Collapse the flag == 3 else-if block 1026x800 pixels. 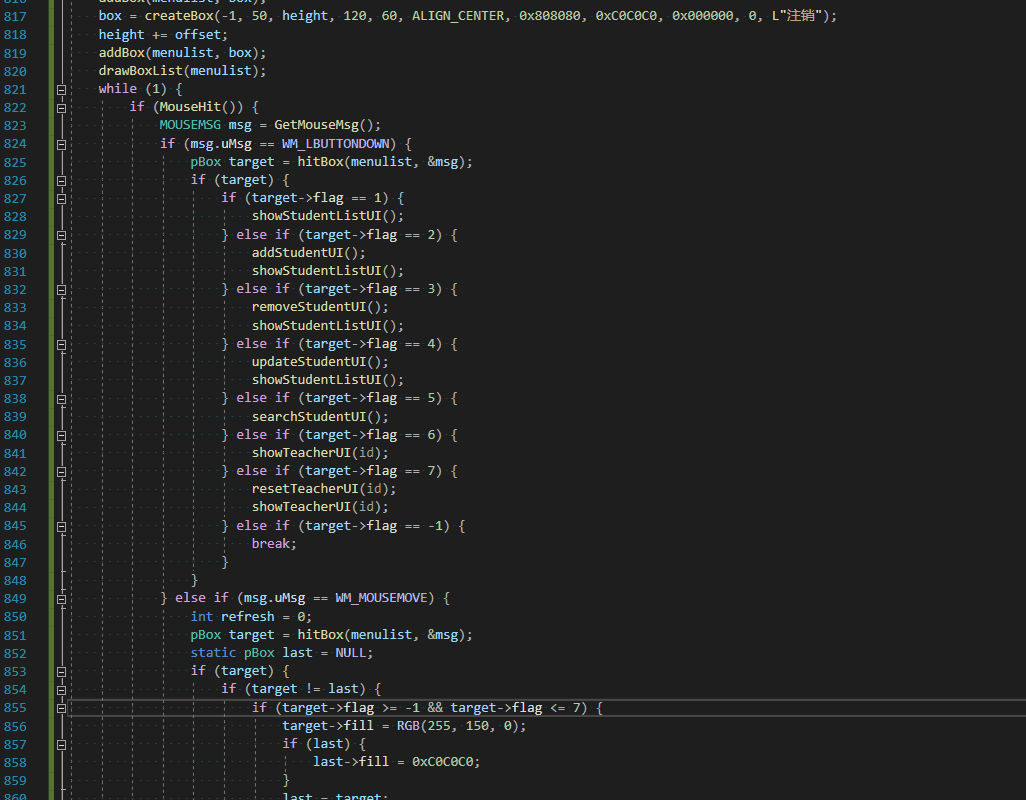coord(62,290)
